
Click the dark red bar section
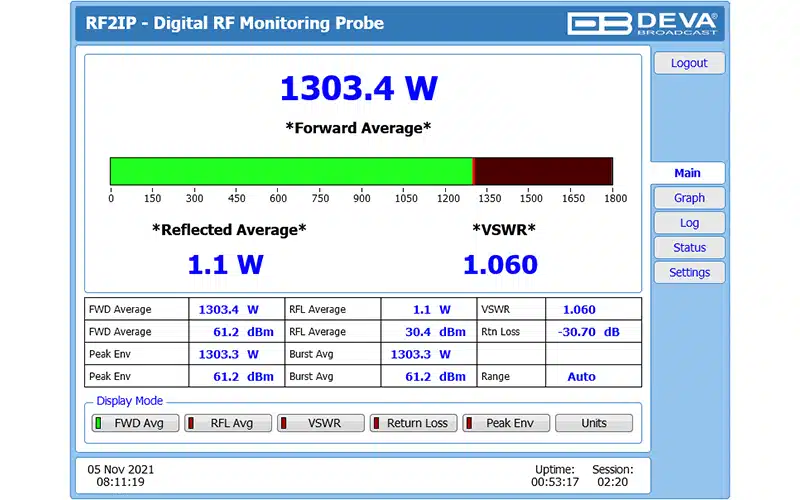tap(544, 171)
